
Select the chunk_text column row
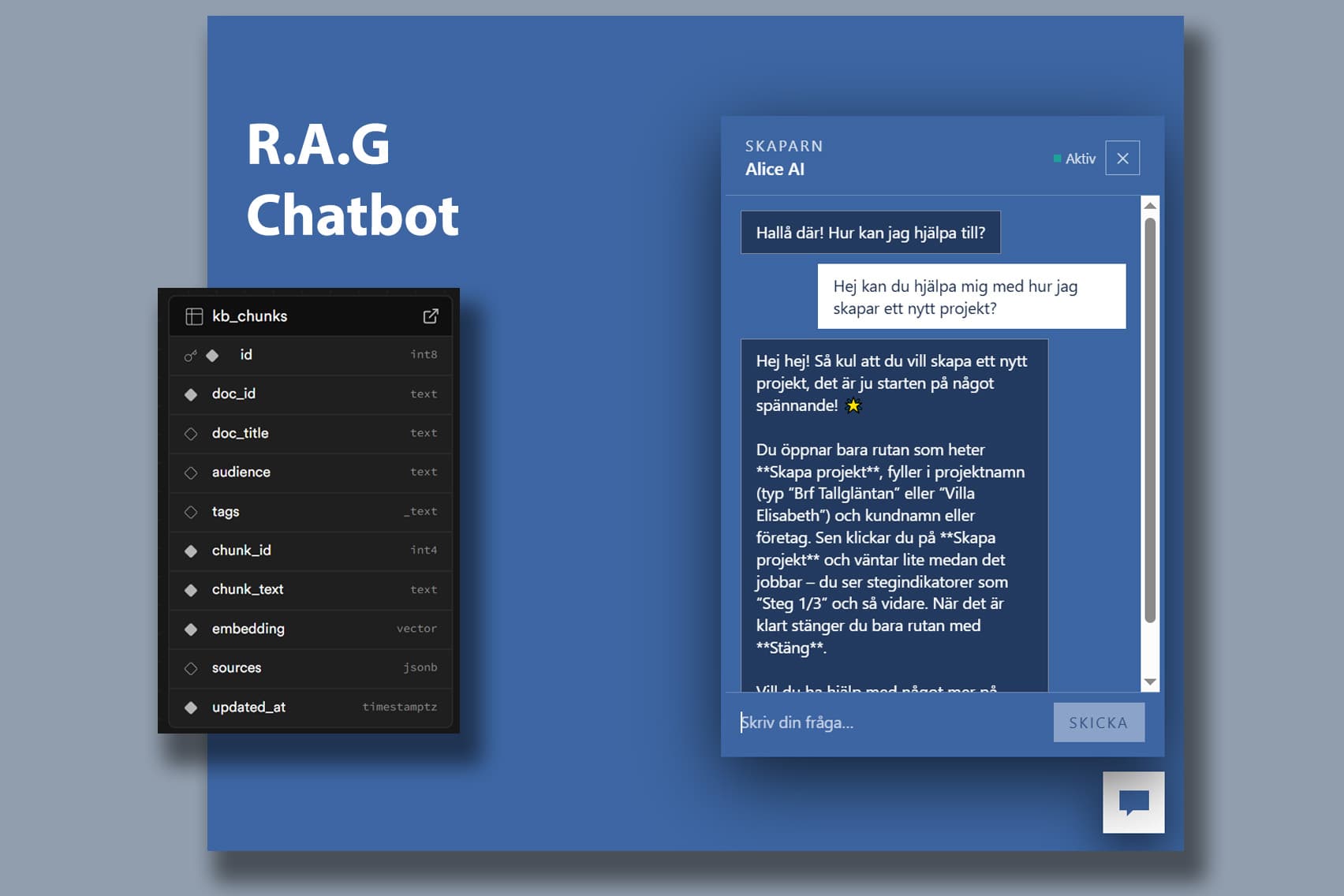click(x=311, y=590)
